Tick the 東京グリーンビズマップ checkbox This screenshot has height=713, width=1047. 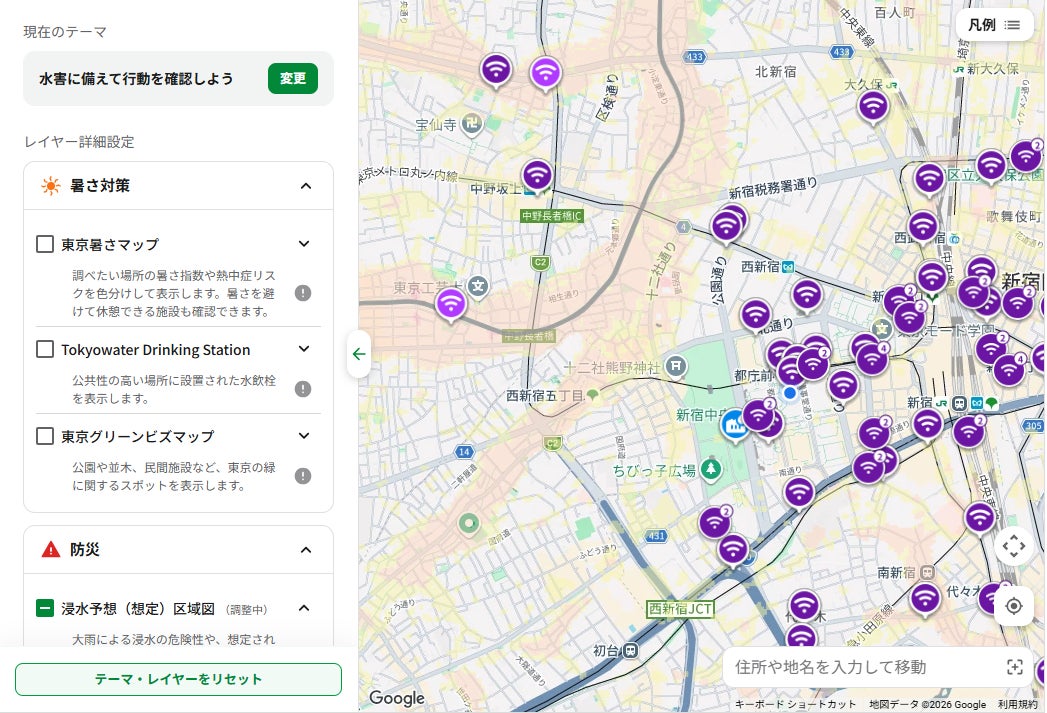(x=45, y=436)
